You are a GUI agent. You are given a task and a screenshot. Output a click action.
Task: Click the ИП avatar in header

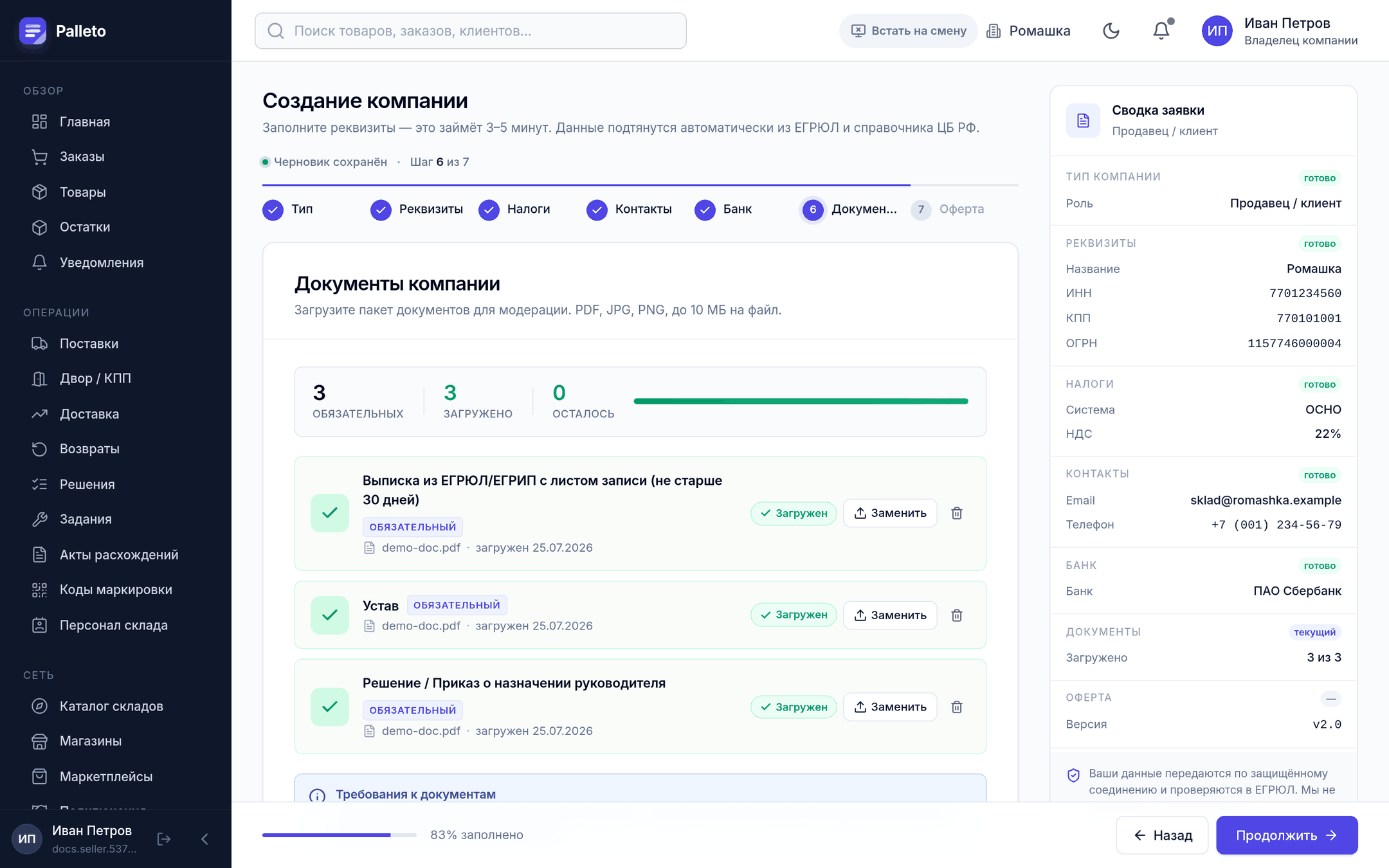tap(1217, 31)
